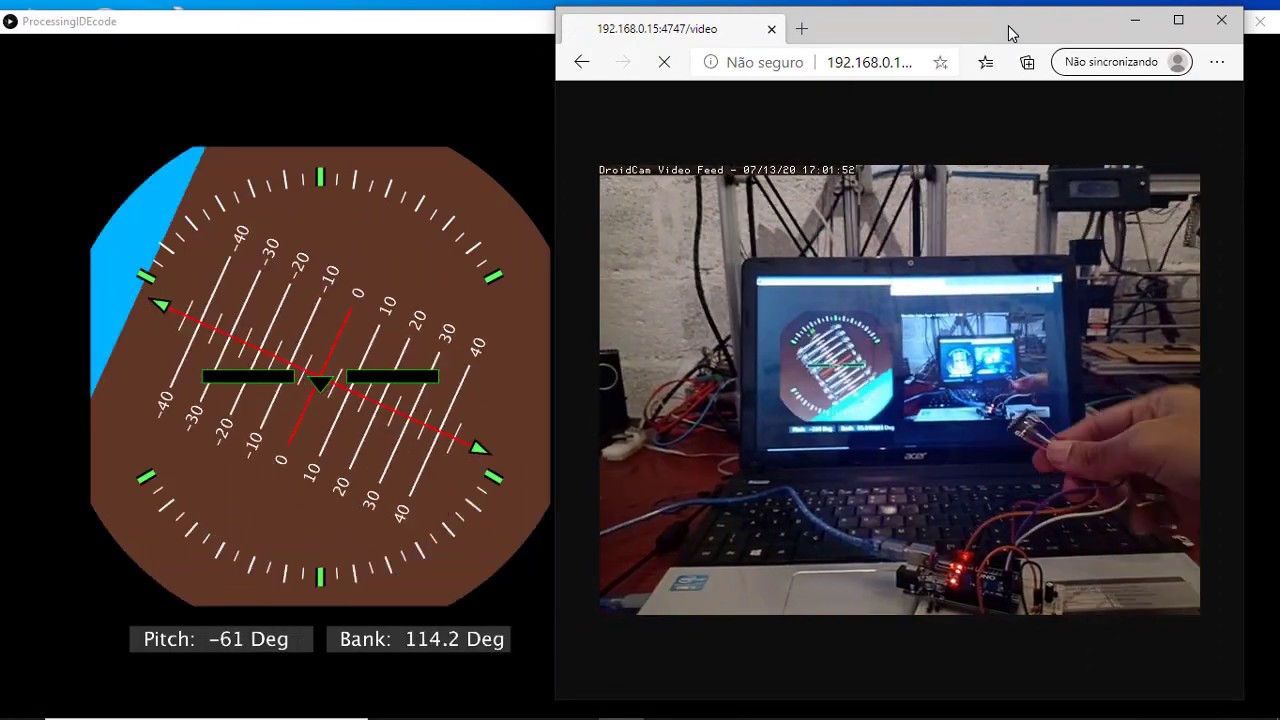
Task: Click the DroidCam Video Feed timestamp overlay
Action: coord(727,170)
